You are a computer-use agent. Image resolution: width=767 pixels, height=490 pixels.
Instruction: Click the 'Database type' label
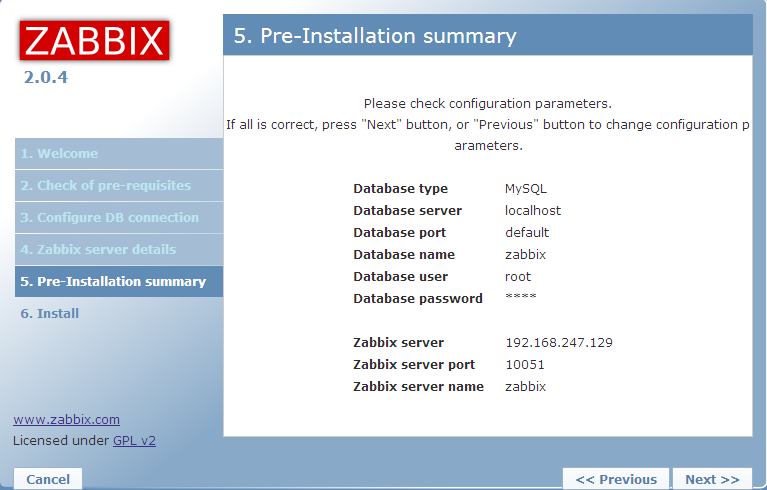point(401,189)
